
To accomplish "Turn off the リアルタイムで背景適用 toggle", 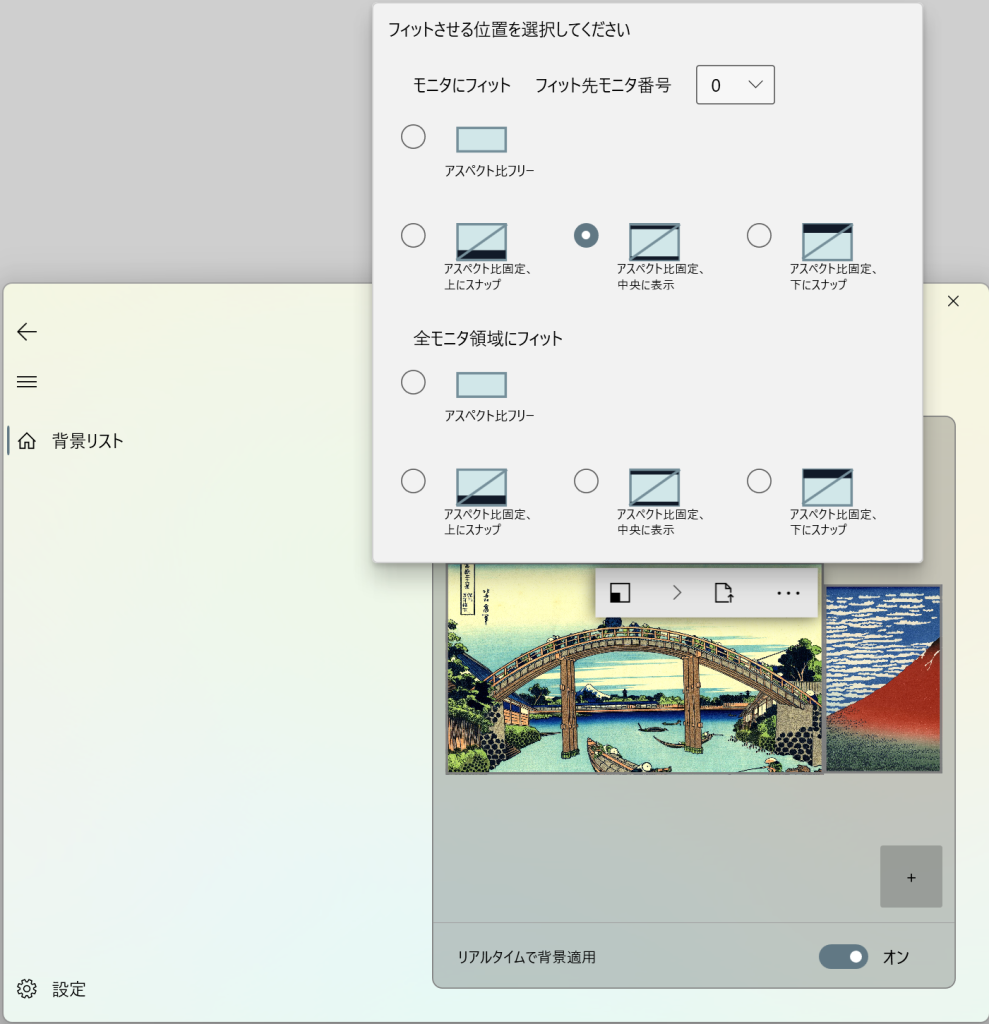I will coord(843,957).
